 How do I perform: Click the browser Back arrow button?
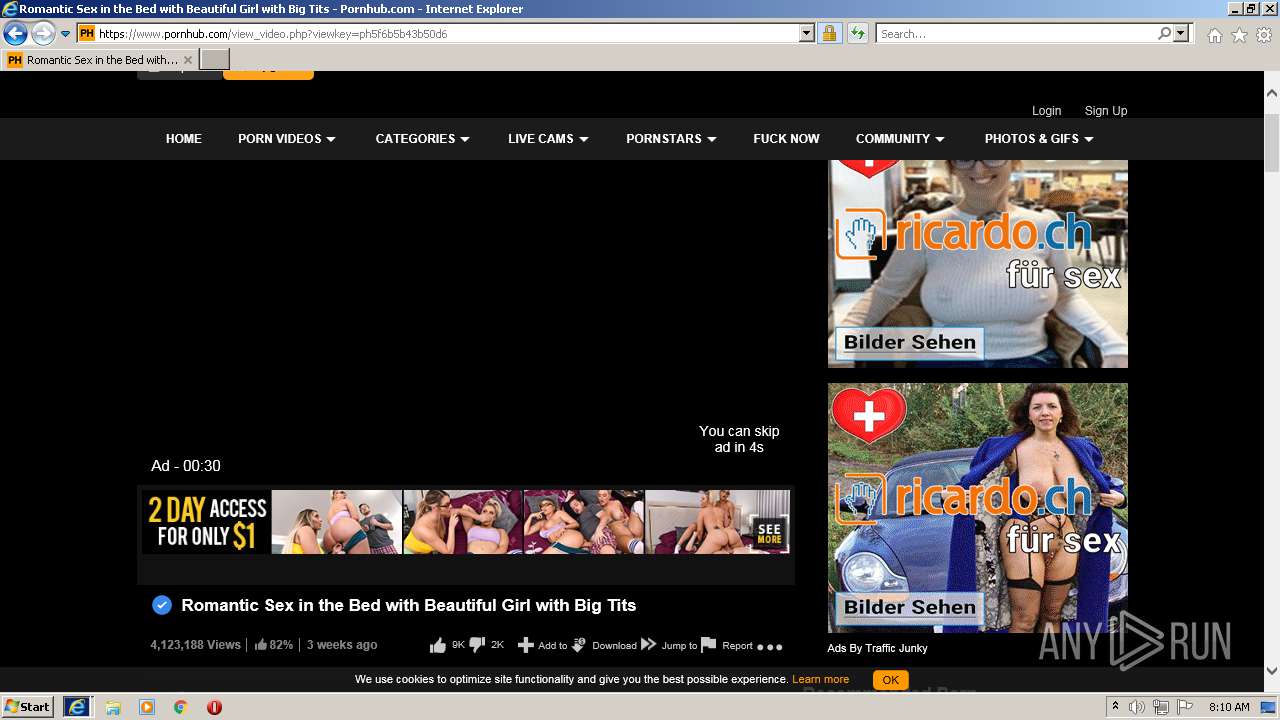point(15,34)
